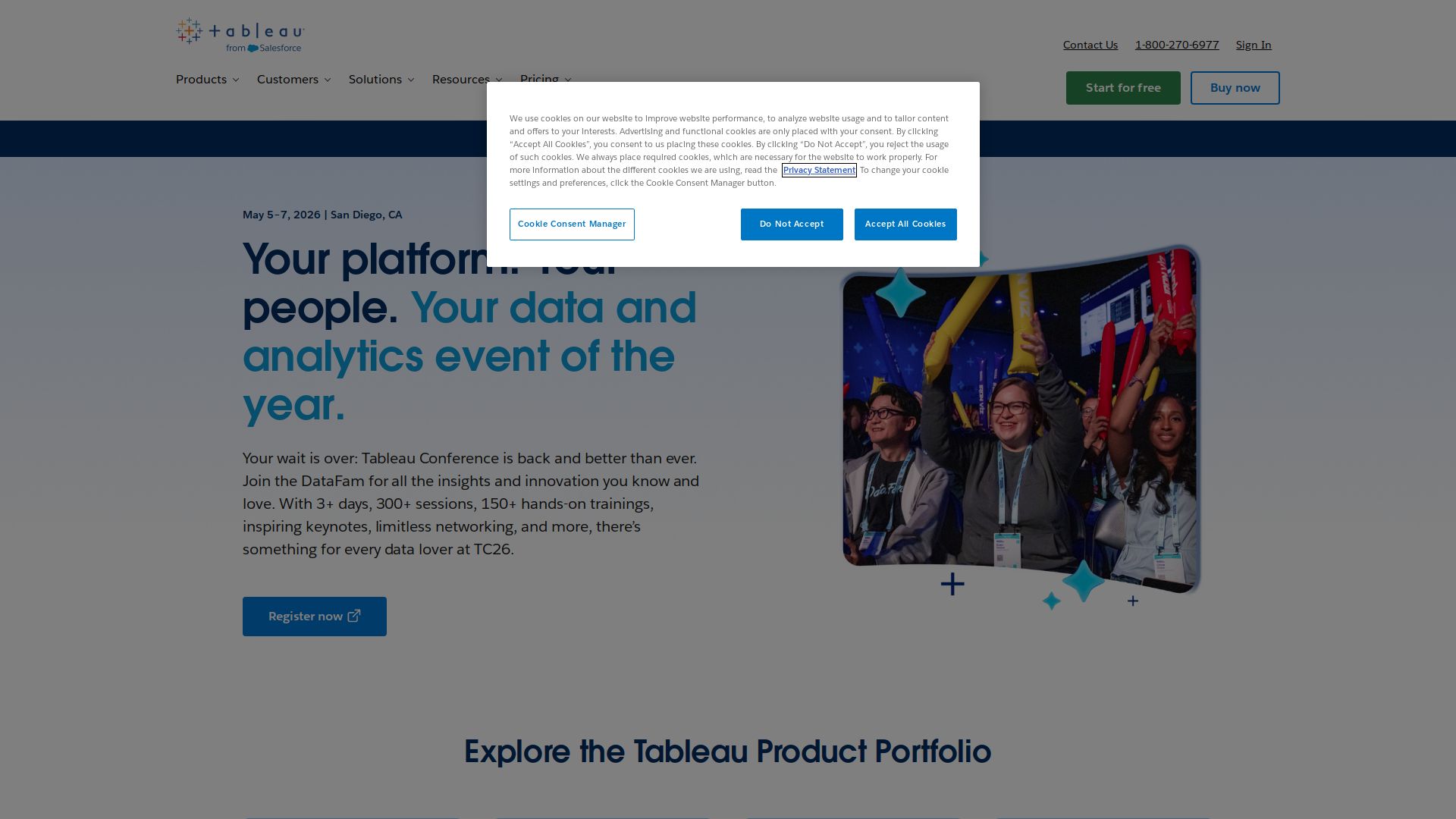Screen dimensions: 1456x819
Task: Open the Resources navigation menu
Action: [460, 80]
